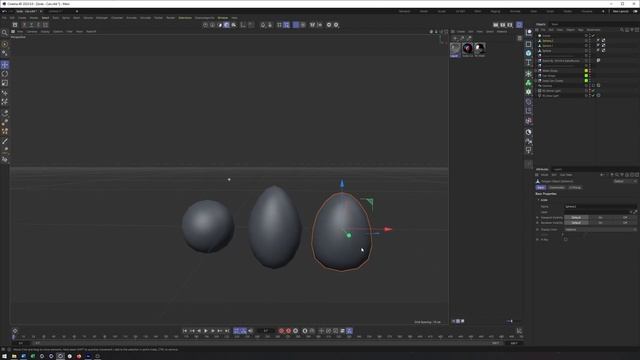Click the Record Active Objects button
The height and width of the screenshot is (360, 640).
coord(281,331)
